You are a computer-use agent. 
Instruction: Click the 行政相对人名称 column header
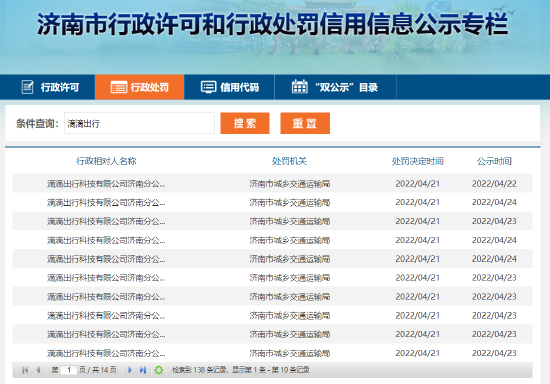click(x=106, y=161)
